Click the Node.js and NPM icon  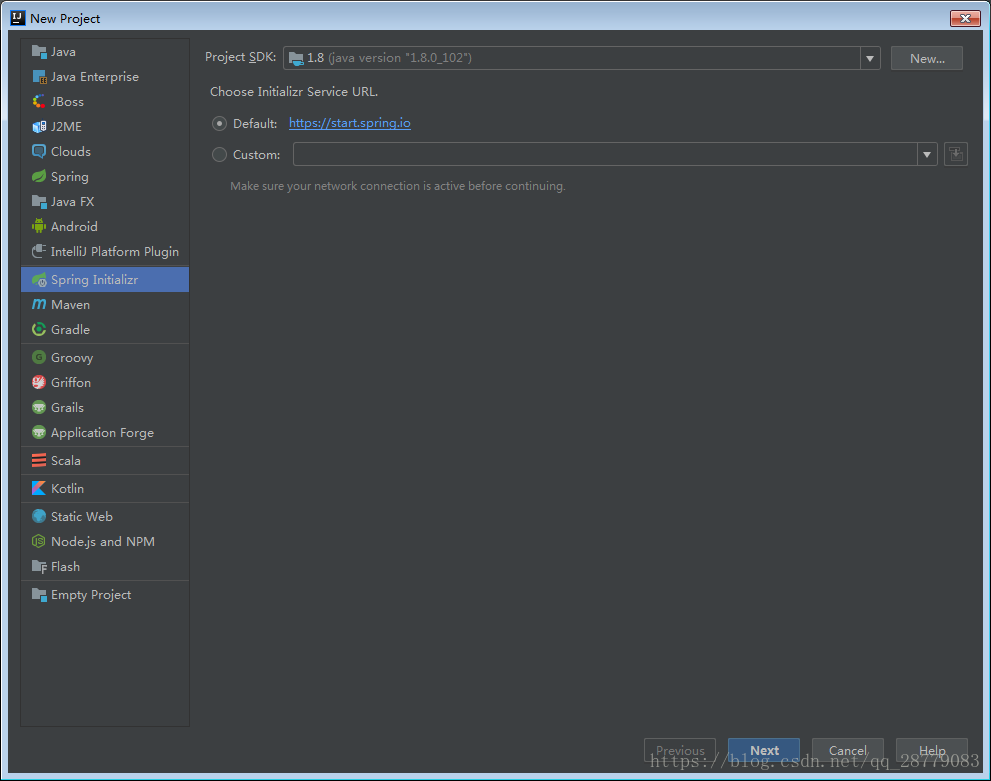coord(39,542)
